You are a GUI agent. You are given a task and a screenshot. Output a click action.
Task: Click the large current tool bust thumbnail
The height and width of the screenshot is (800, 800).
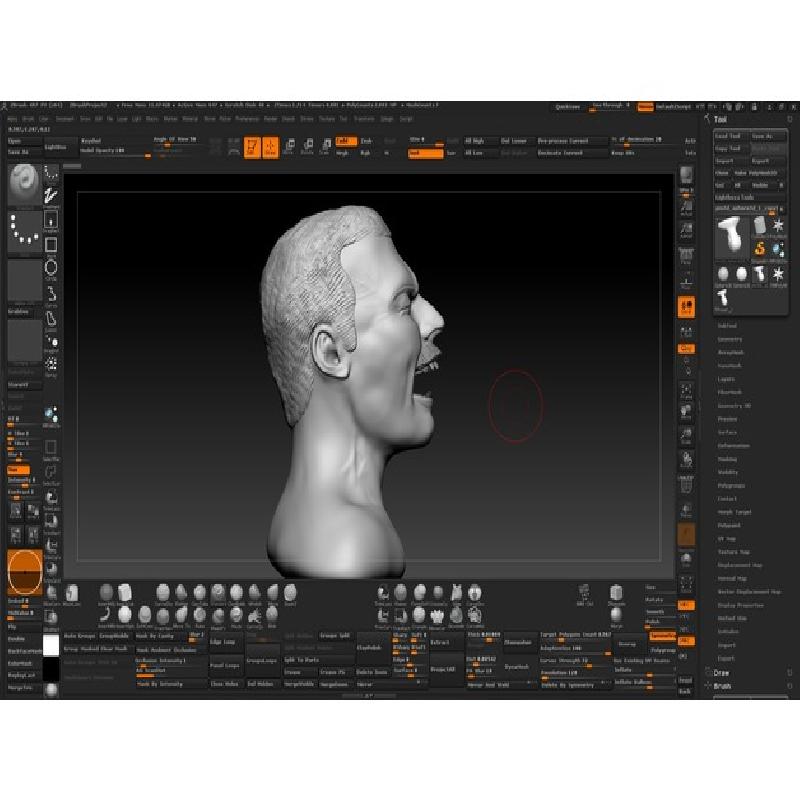[x=733, y=238]
